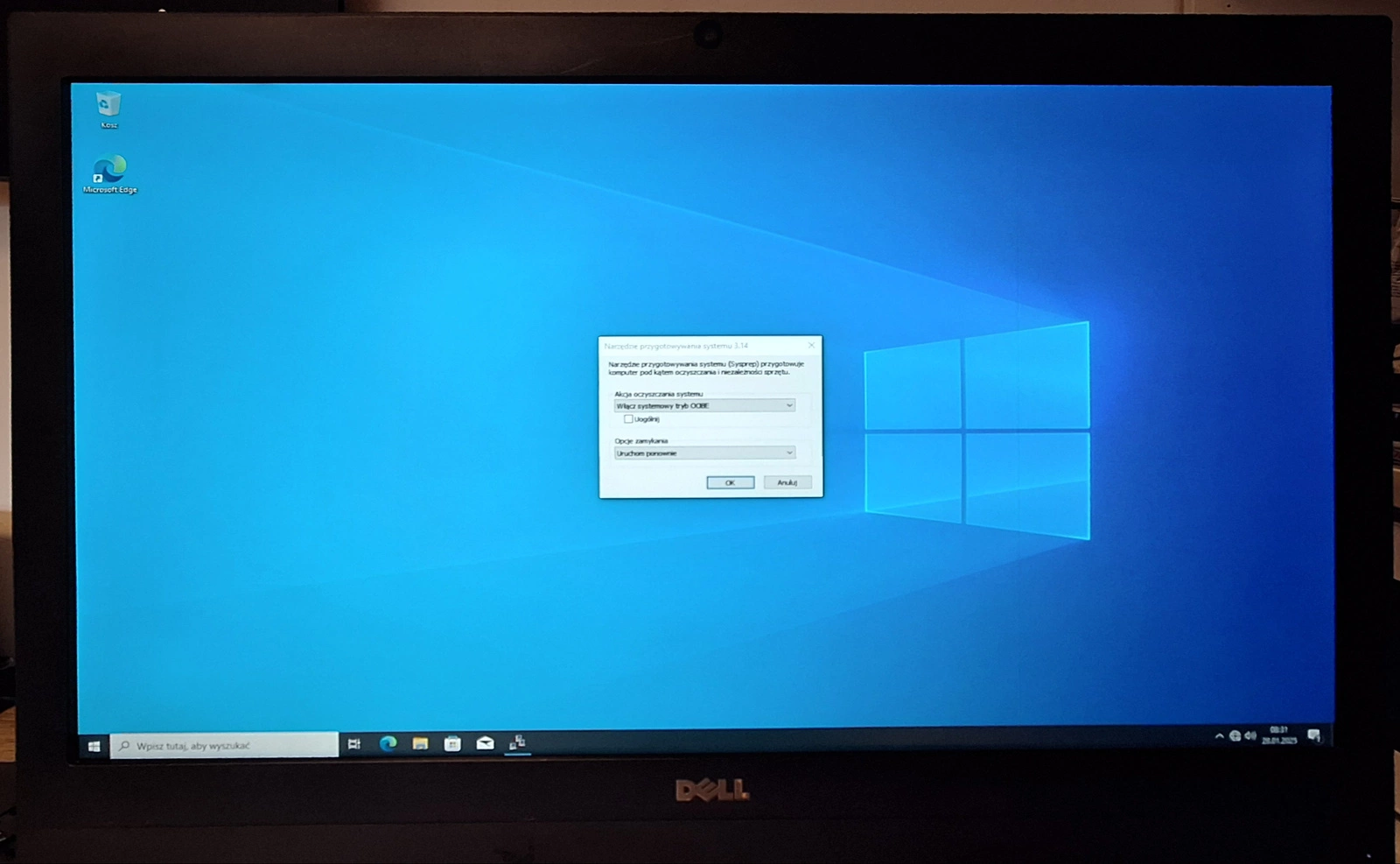Open File Explorer from the taskbar
1400x864 pixels.
(x=420, y=743)
